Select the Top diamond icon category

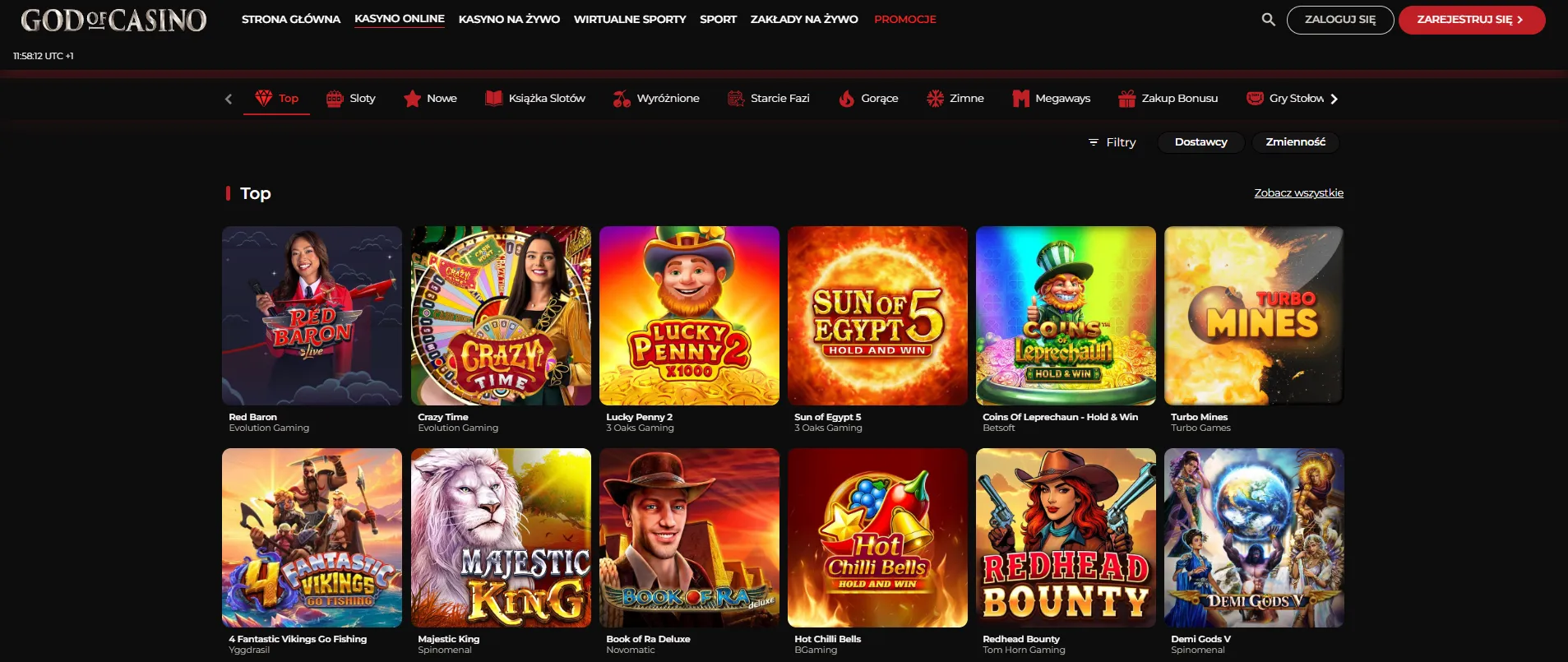pyautogui.click(x=263, y=98)
